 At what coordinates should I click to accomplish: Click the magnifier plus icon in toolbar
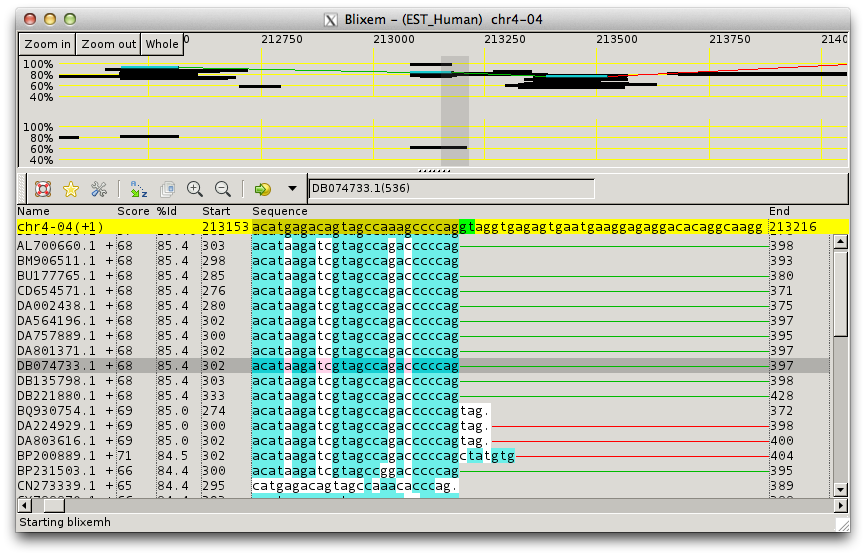tap(195, 189)
